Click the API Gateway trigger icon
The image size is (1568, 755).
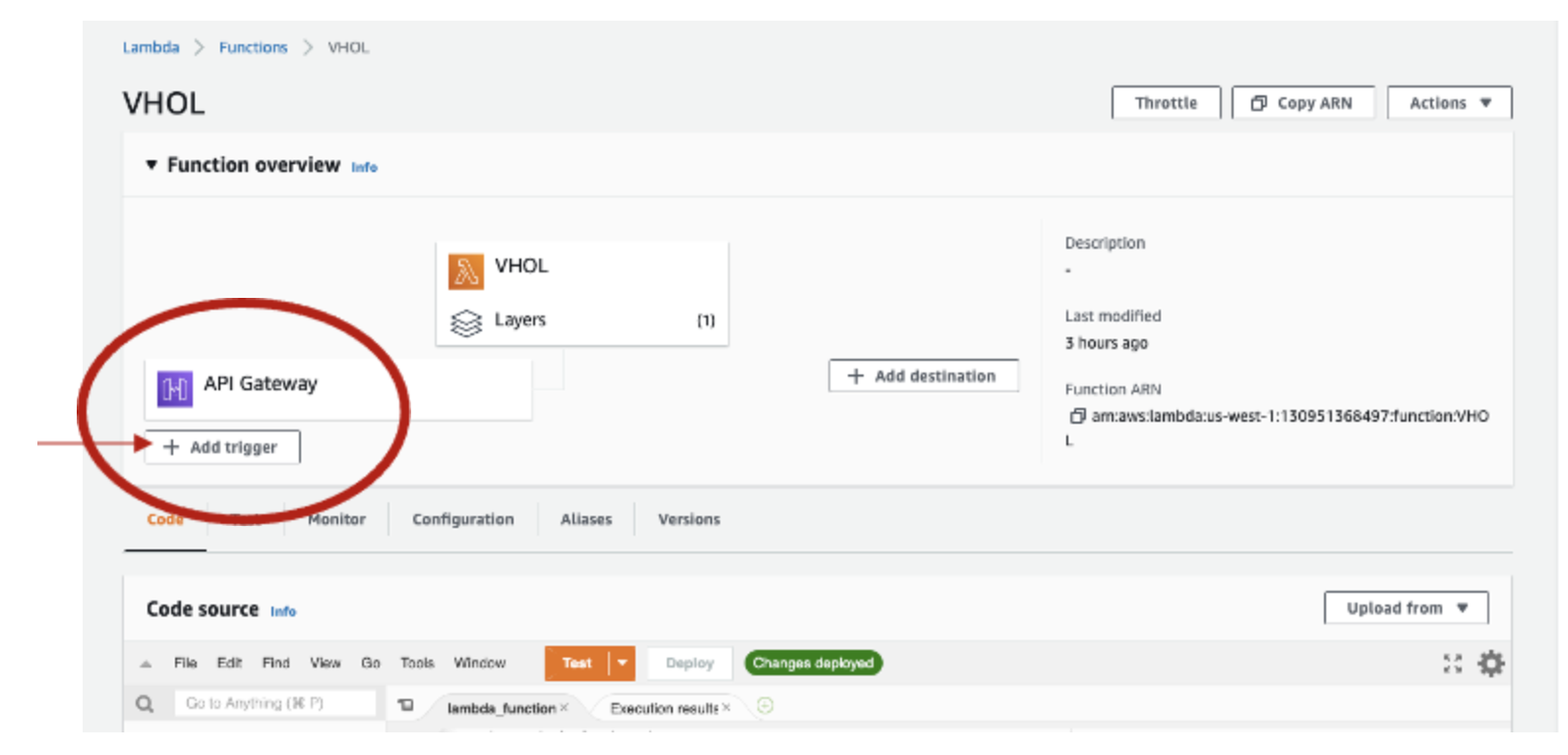[x=175, y=389]
